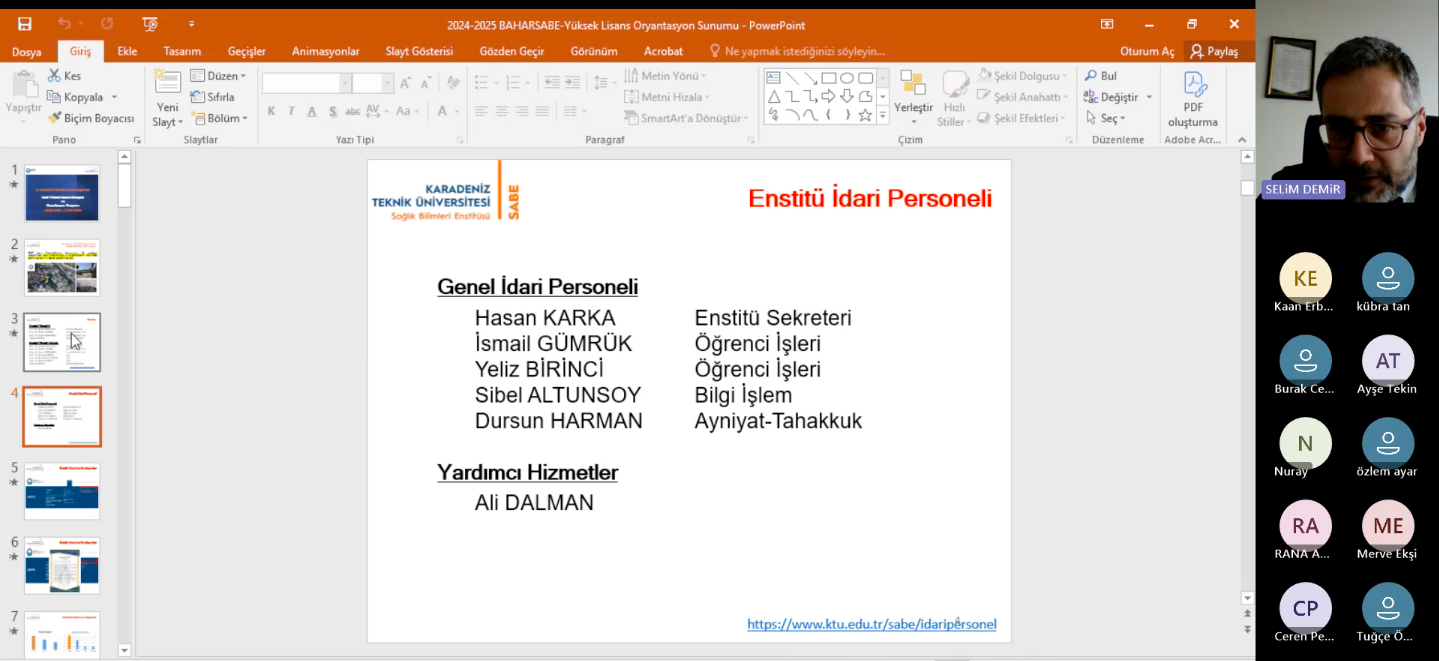Click the Paylaş share icon

click(x=1196, y=51)
